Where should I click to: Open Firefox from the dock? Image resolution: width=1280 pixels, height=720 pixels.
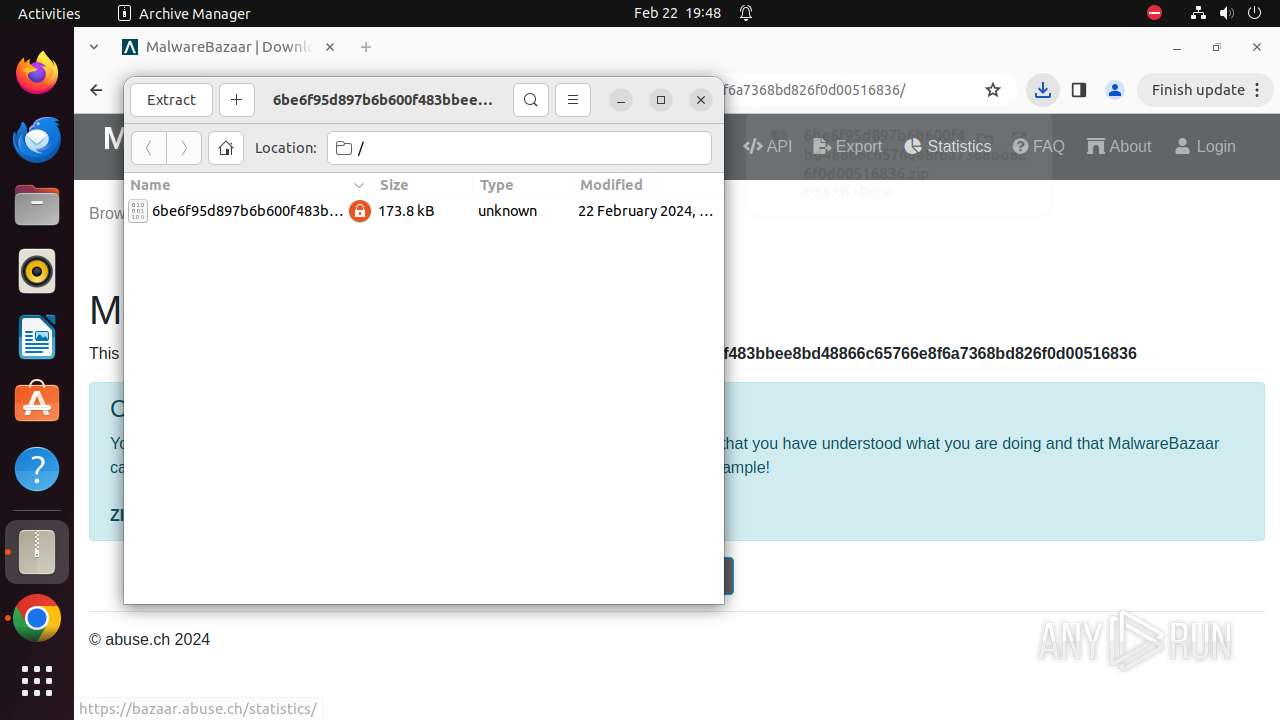point(37,73)
